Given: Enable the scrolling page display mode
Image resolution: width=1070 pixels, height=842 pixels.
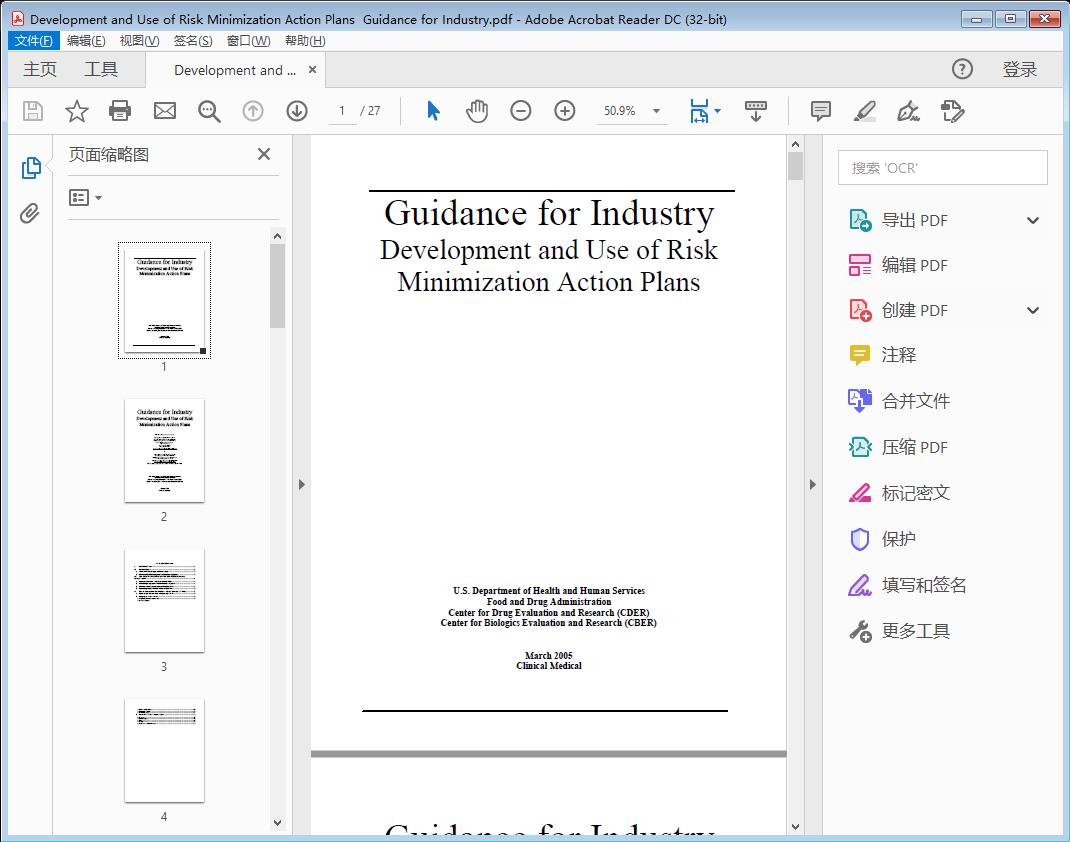Looking at the screenshot, I should 755,111.
